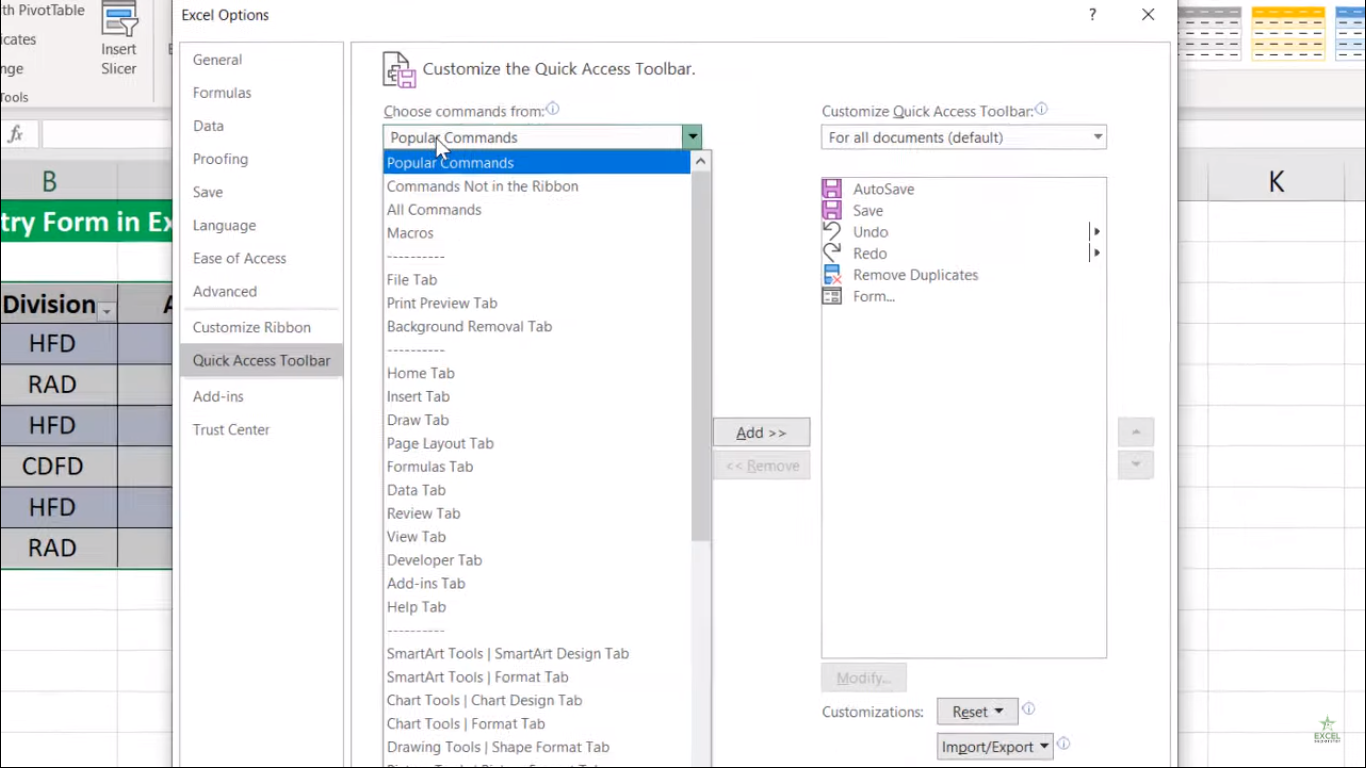Open the For all documents dropdown

(x=964, y=137)
